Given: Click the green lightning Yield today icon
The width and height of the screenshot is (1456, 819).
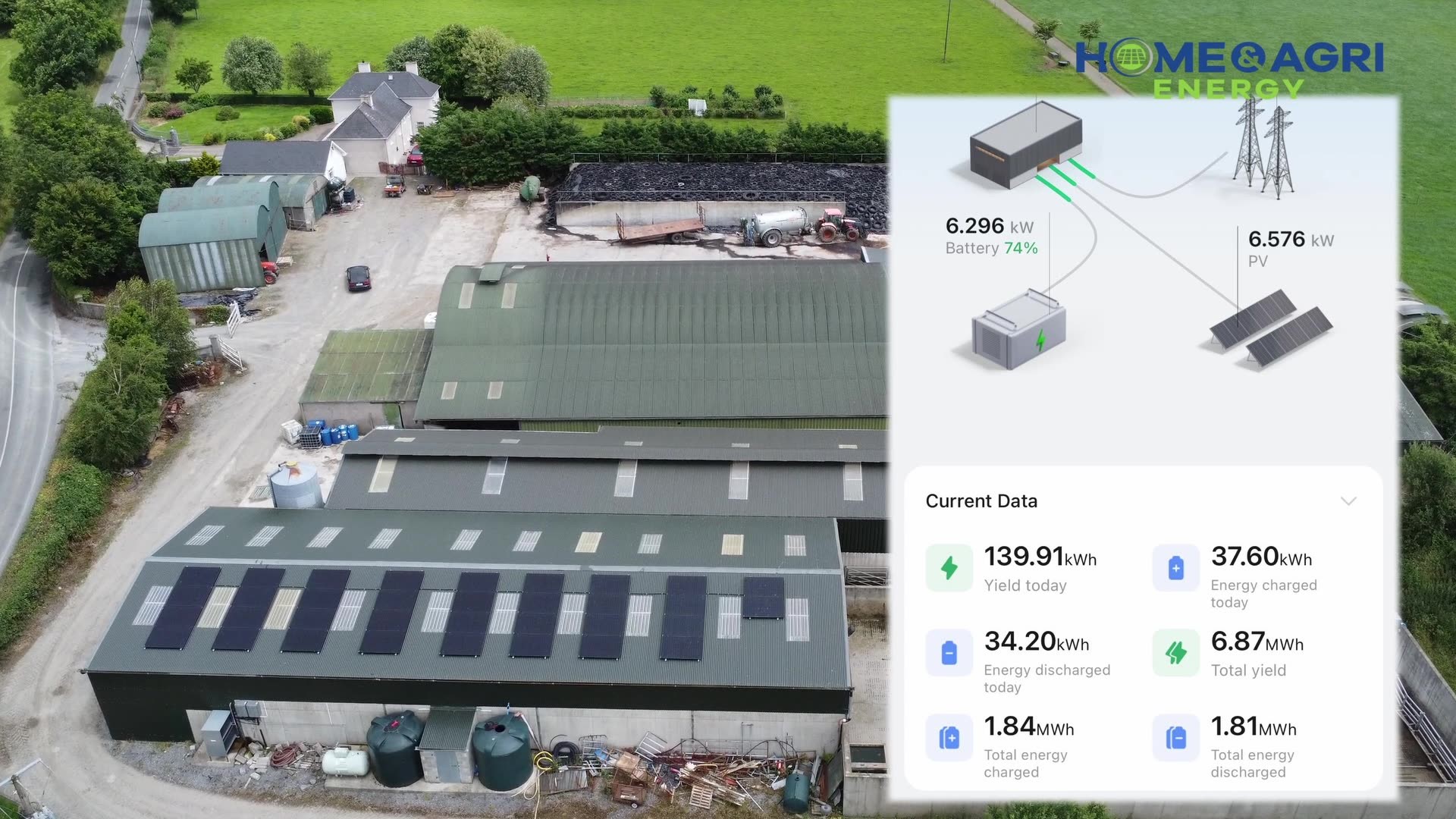Looking at the screenshot, I should (x=949, y=568).
